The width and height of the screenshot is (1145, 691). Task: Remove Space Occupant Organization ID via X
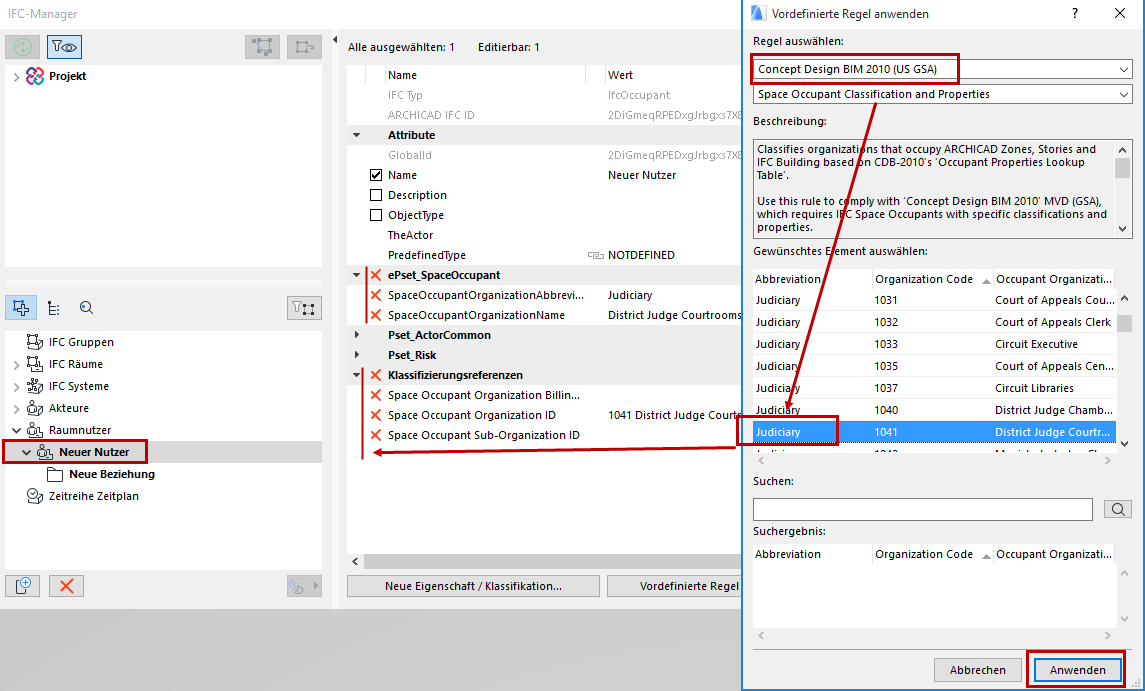click(x=376, y=415)
